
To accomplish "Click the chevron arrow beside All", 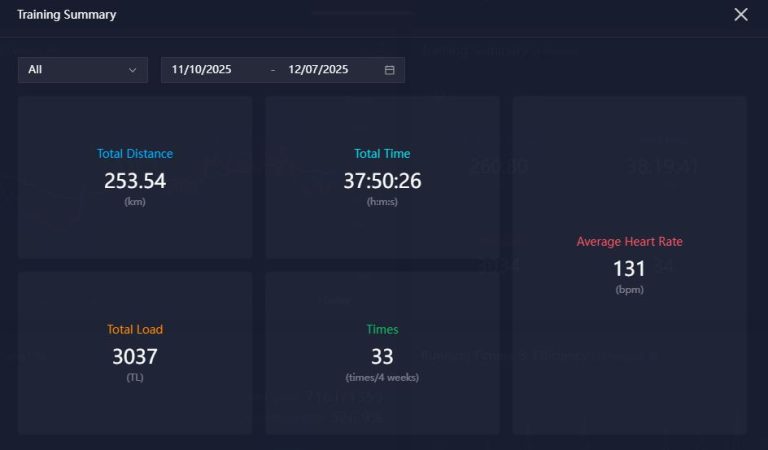I will coord(132,70).
